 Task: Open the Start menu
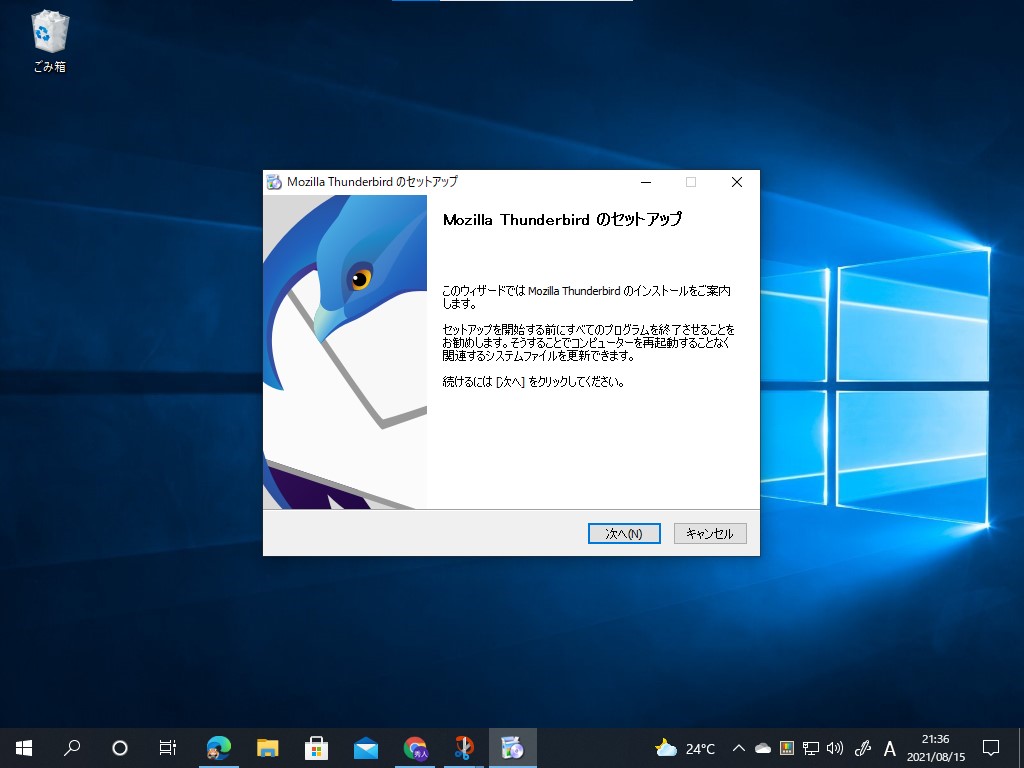(x=23, y=747)
